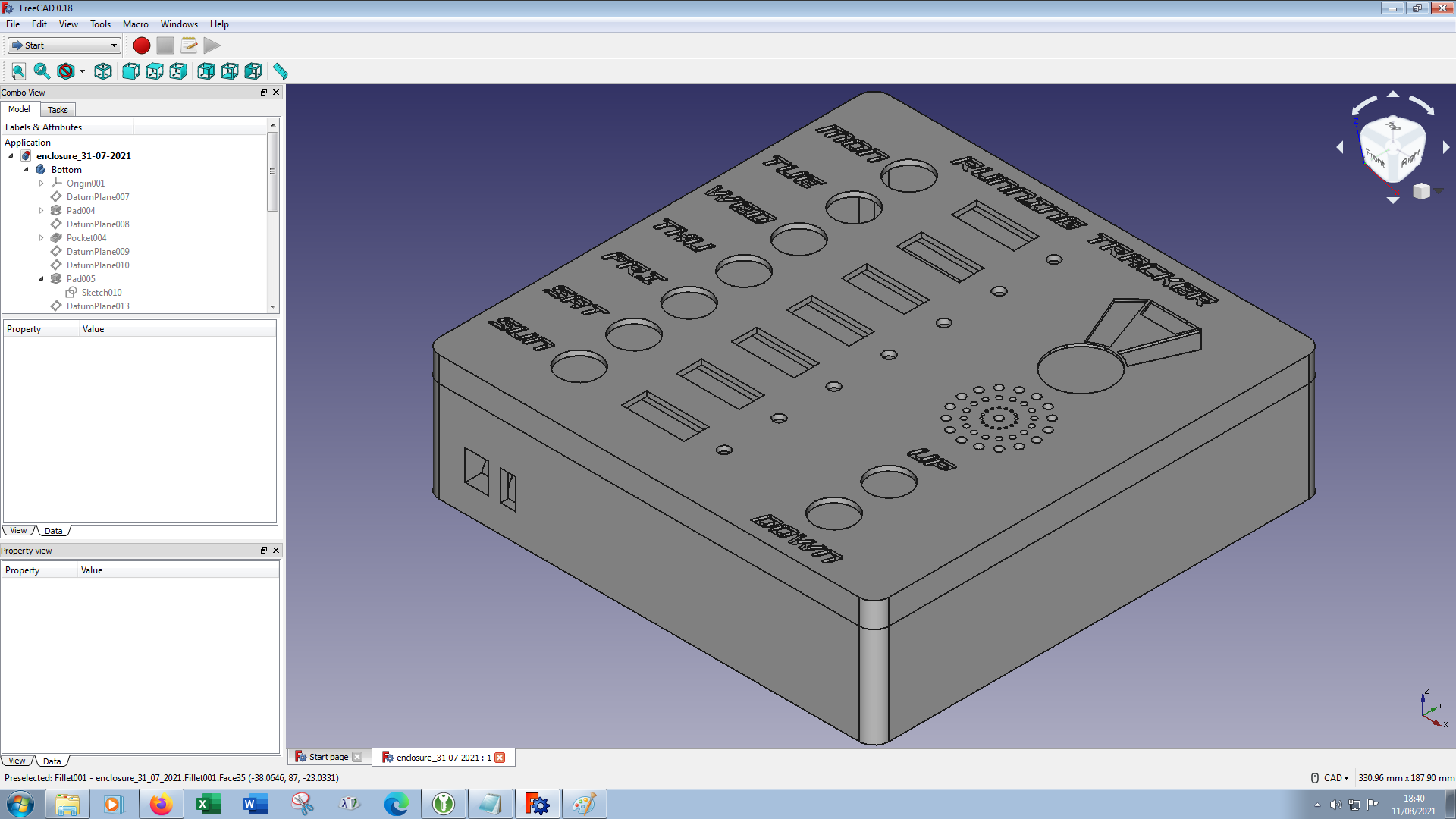Select the Standard Views isometric icon

point(103,71)
